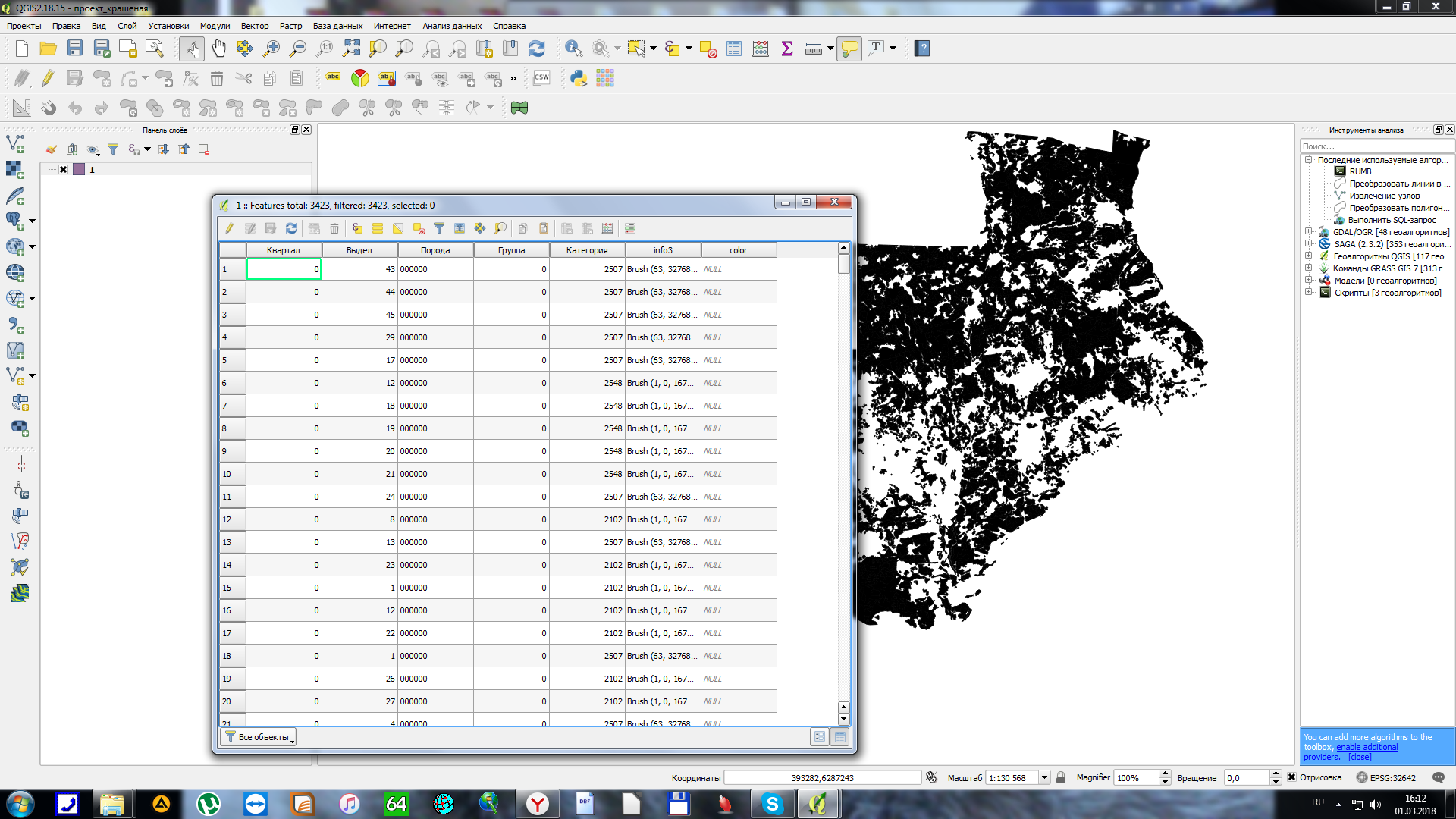The width and height of the screenshot is (1456, 819).
Task: Click the EPSG:32642 CRS button
Action: tap(1386, 777)
